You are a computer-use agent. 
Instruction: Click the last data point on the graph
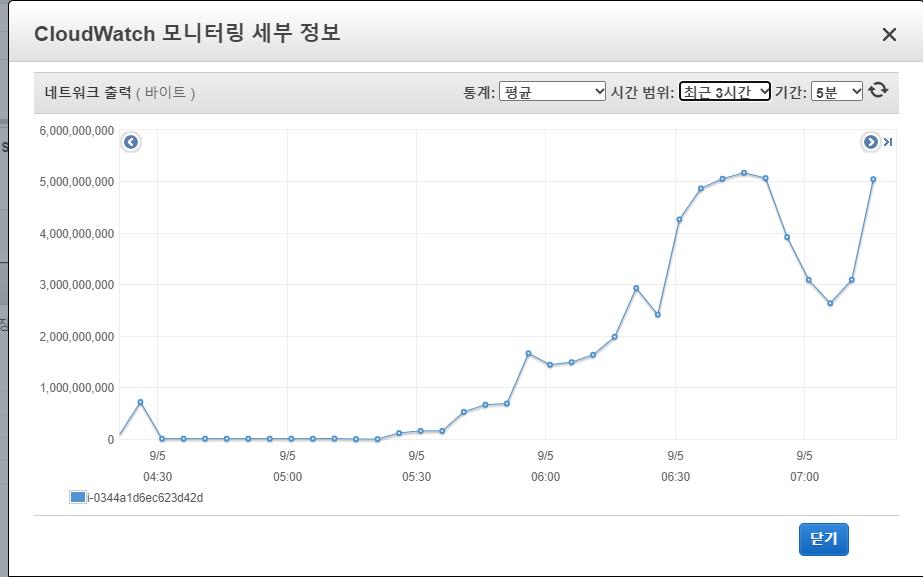coord(873,180)
